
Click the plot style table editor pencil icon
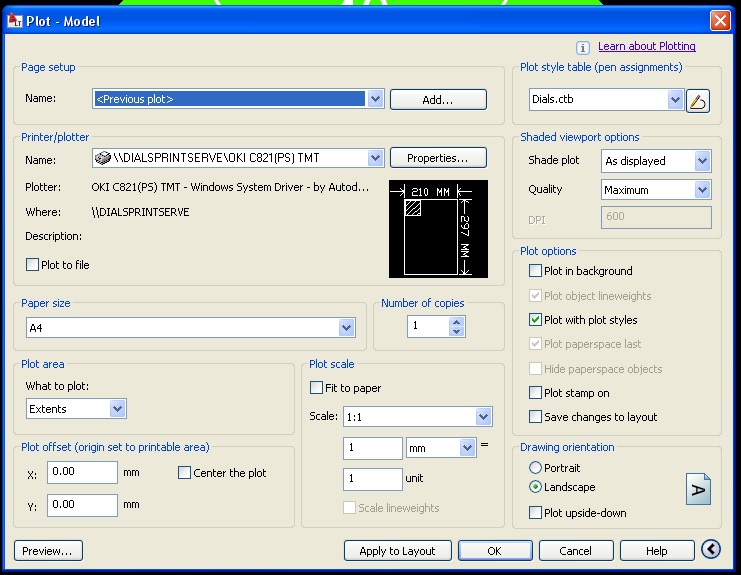point(698,100)
